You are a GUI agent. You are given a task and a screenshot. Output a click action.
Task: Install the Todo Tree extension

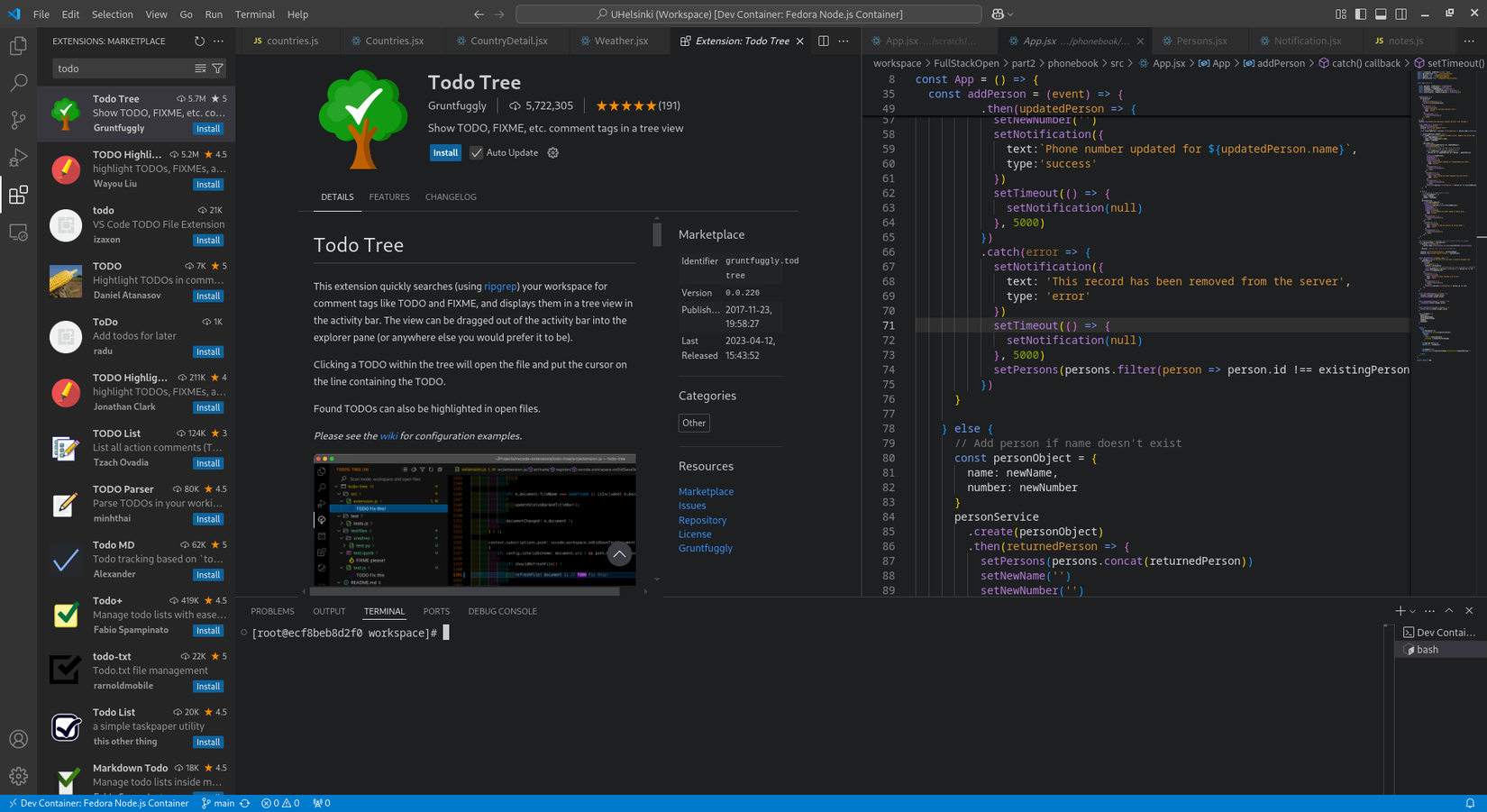click(x=445, y=152)
